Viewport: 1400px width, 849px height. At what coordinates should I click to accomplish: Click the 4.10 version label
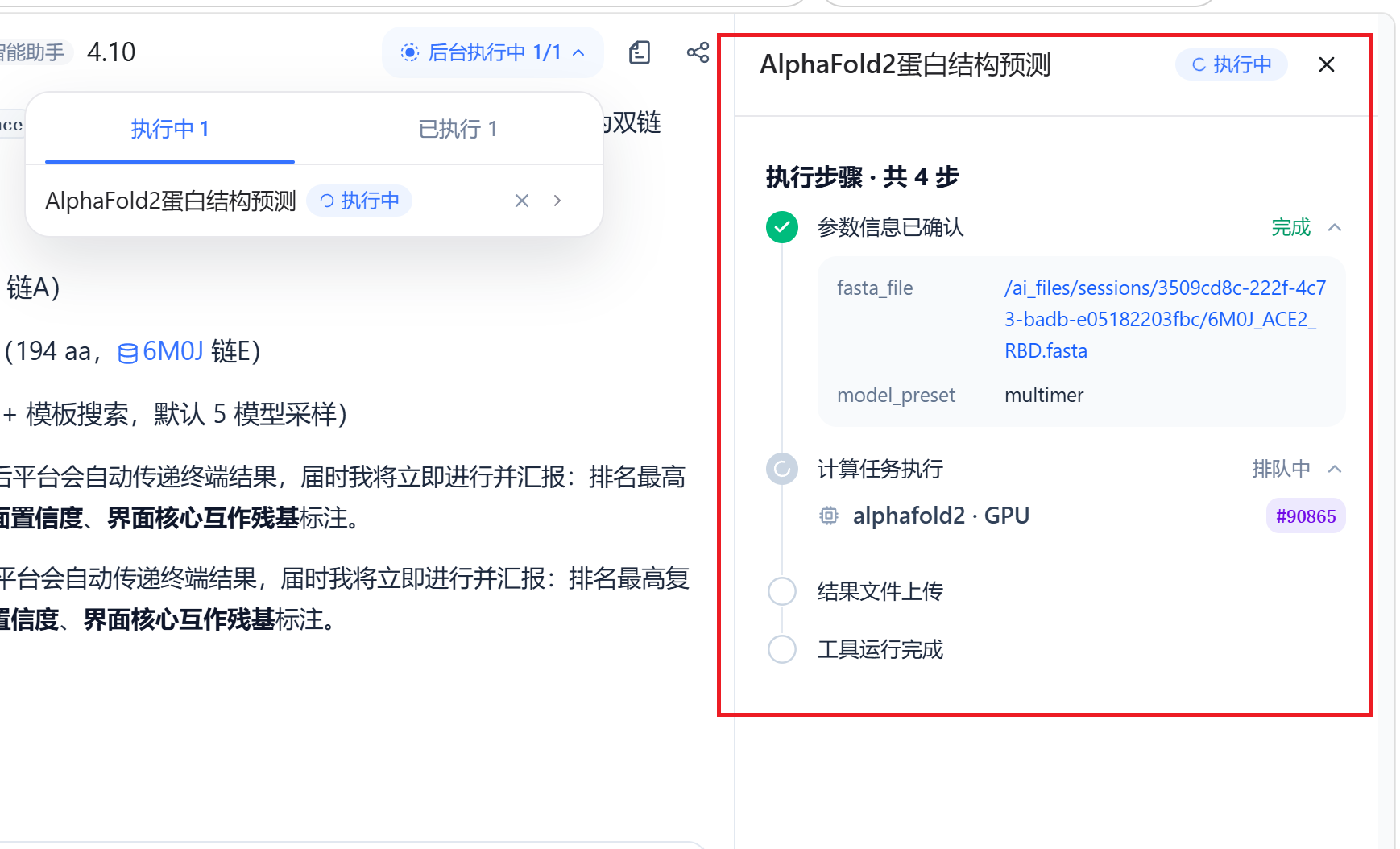[x=111, y=52]
